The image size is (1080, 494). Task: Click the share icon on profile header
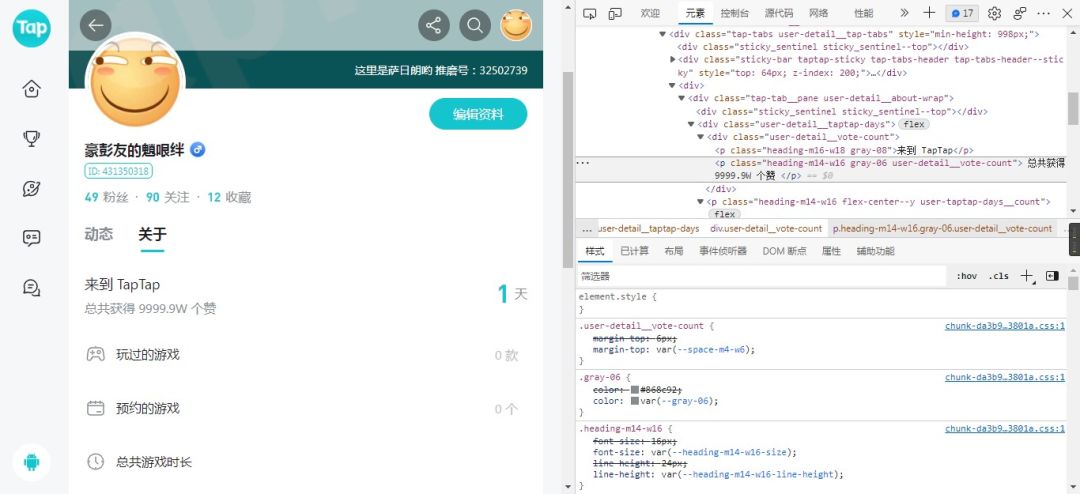coord(433,25)
